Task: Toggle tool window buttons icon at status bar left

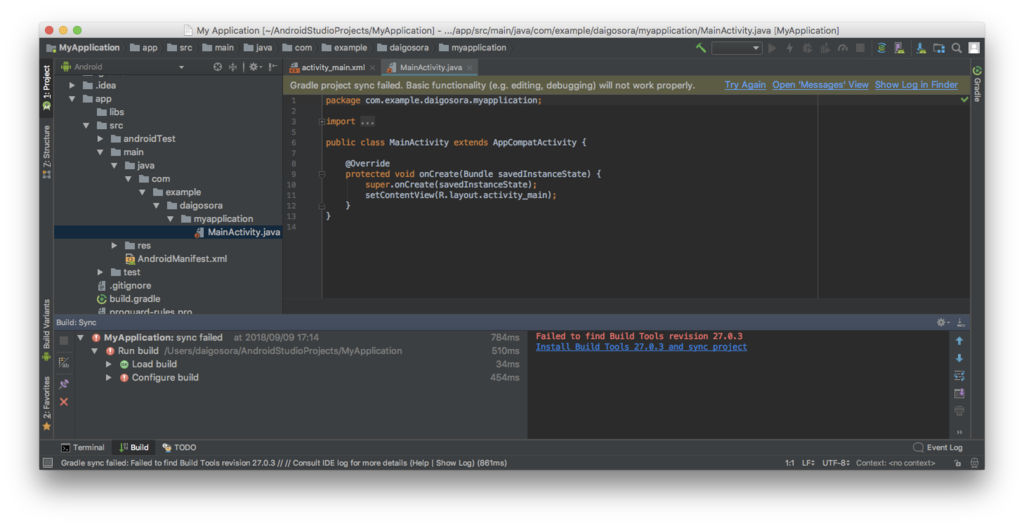Action: [x=48, y=463]
